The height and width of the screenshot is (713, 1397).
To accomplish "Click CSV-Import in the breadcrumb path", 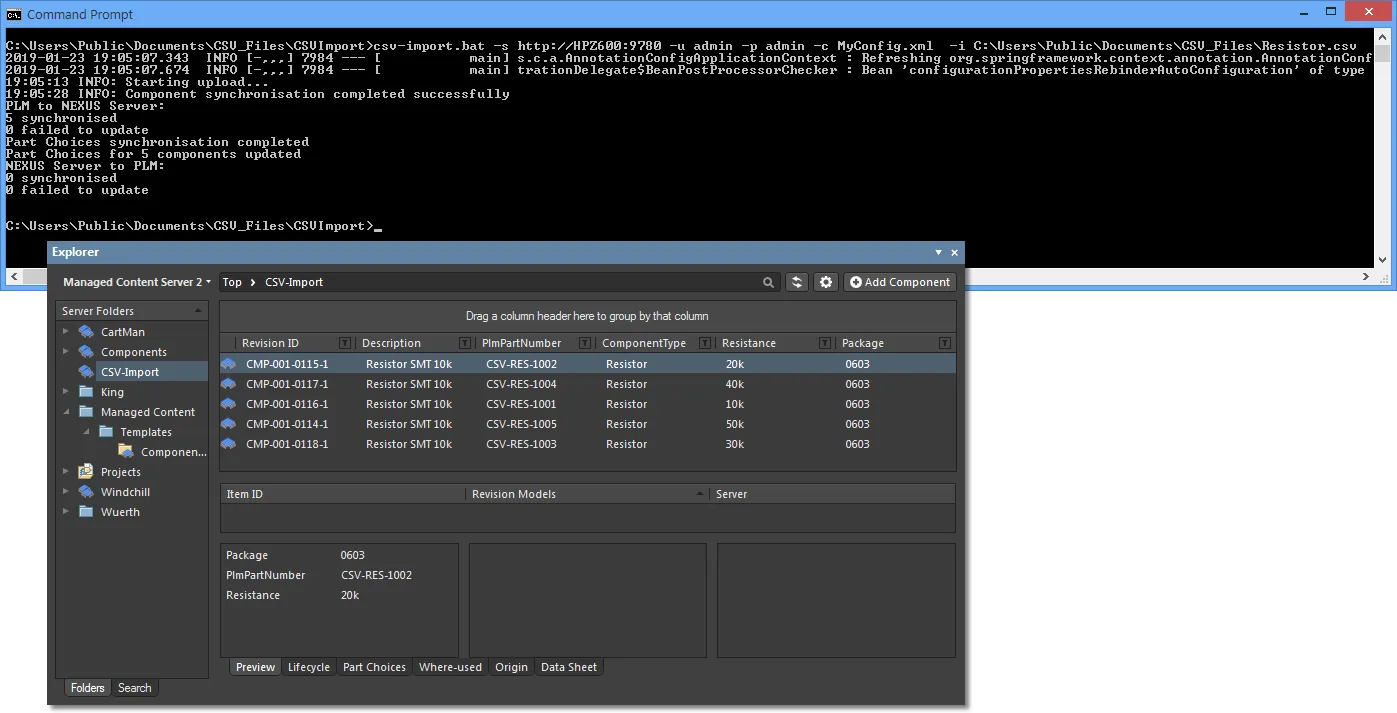I will (x=294, y=282).
